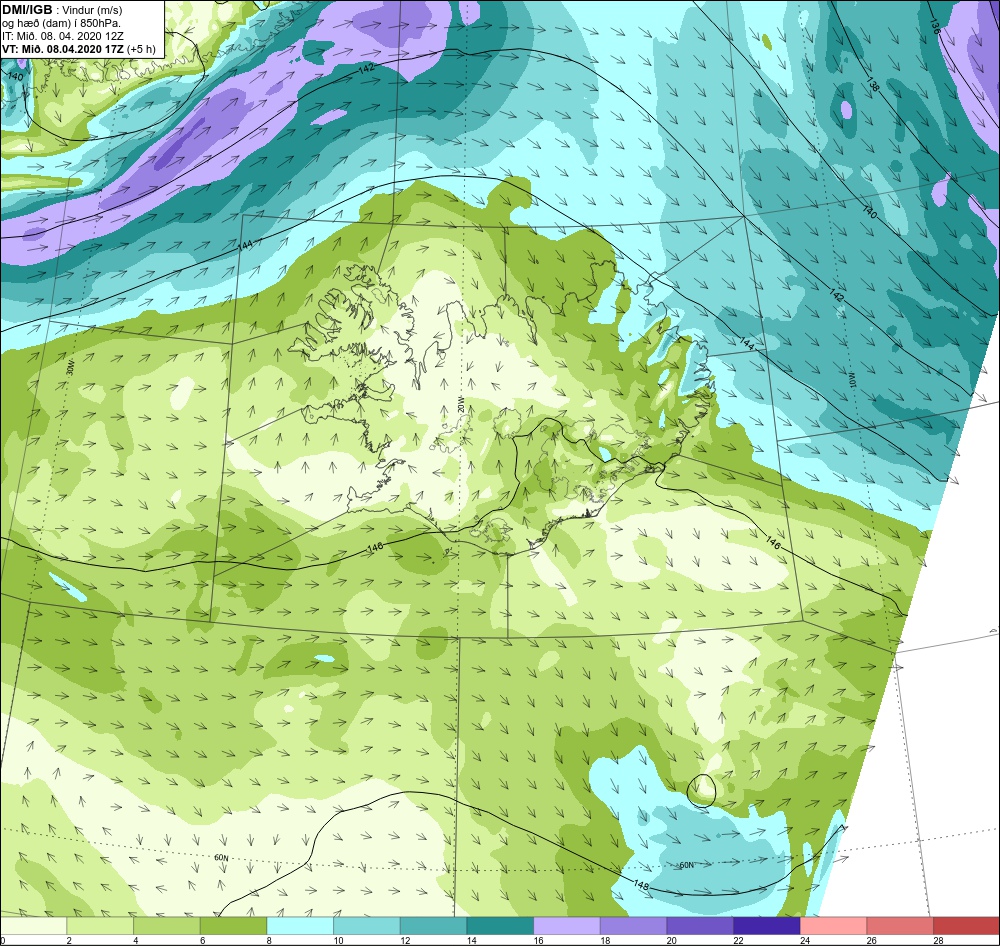Select the '30W' longitude label

click(x=70, y=369)
